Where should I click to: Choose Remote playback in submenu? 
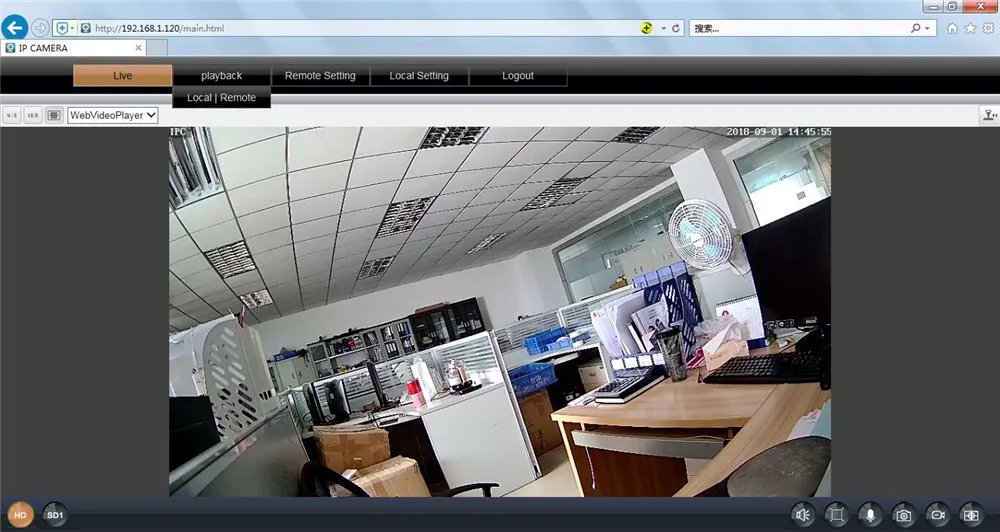tap(238, 98)
